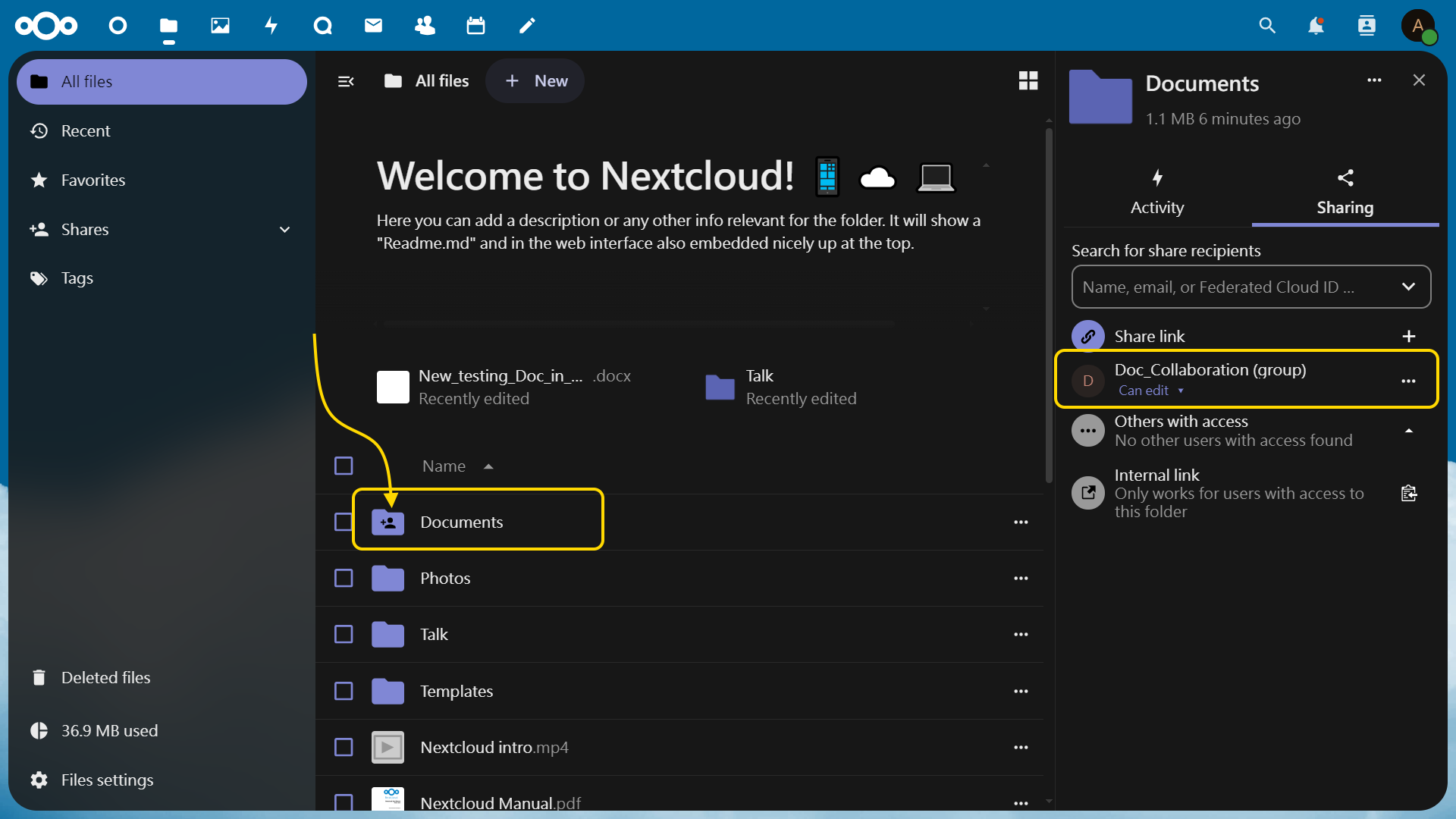Open the share recipients dropdown arrow

coord(1408,287)
